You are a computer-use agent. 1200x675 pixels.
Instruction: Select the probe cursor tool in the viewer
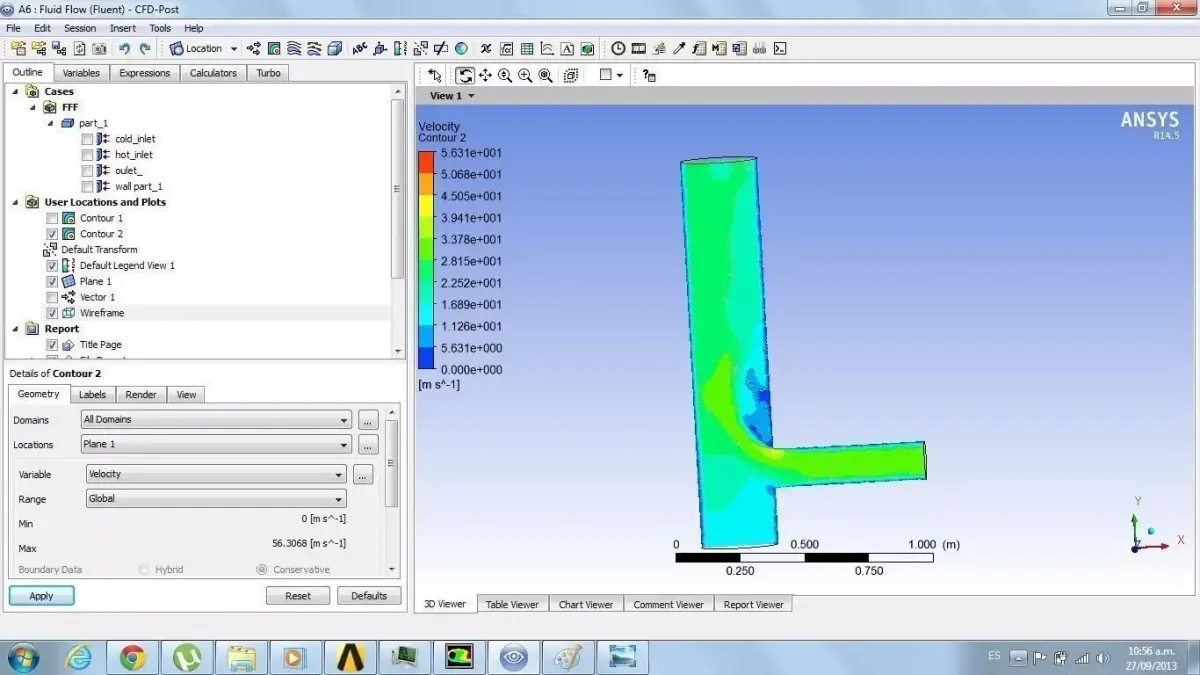(x=434, y=75)
